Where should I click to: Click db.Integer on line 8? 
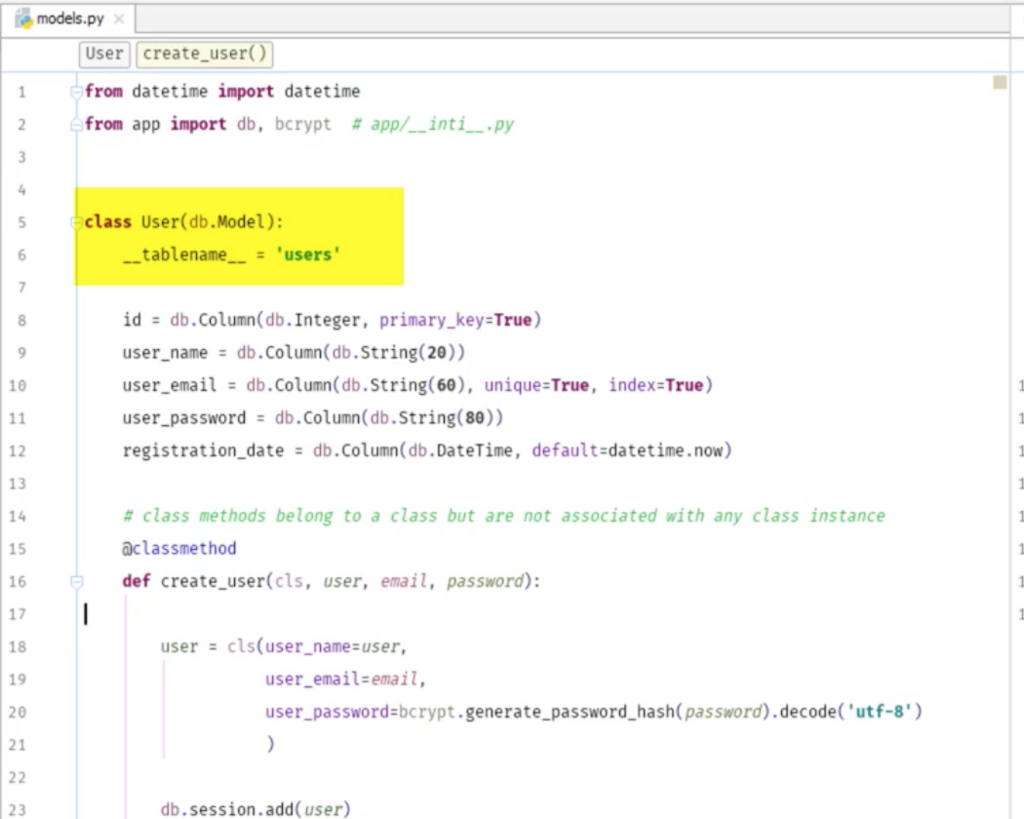click(x=312, y=320)
